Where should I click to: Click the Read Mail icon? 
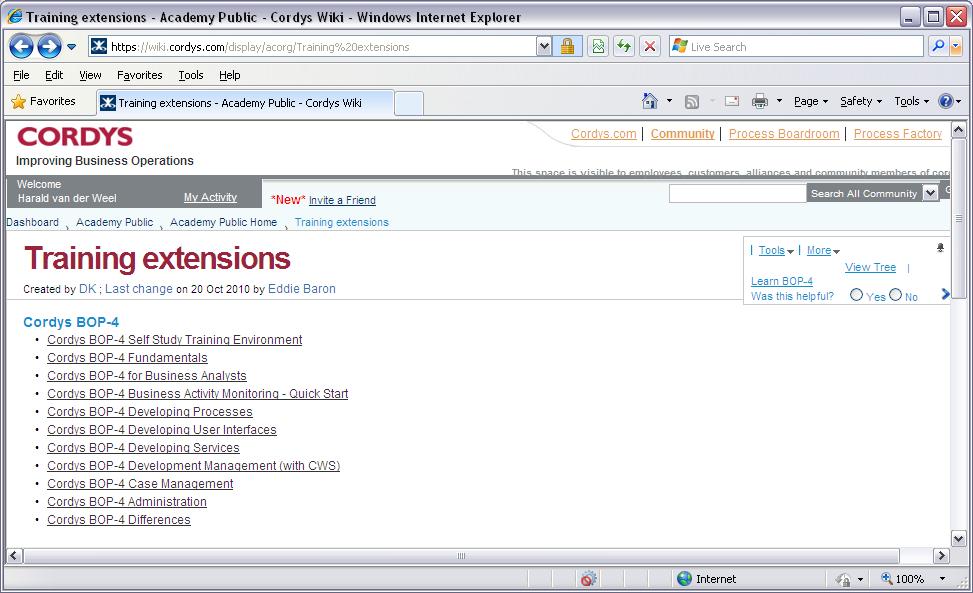(732, 101)
